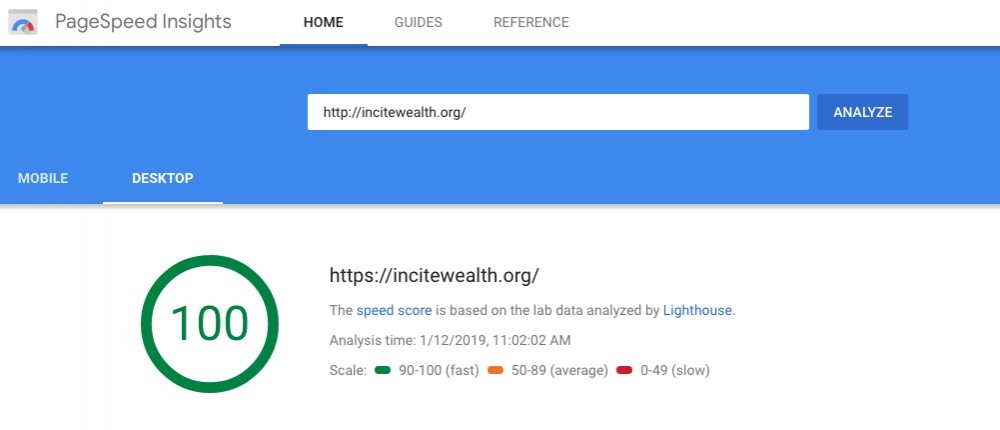Click the PageSpeed Insights title text
Viewport: 1000px width, 430px height.
click(x=143, y=22)
